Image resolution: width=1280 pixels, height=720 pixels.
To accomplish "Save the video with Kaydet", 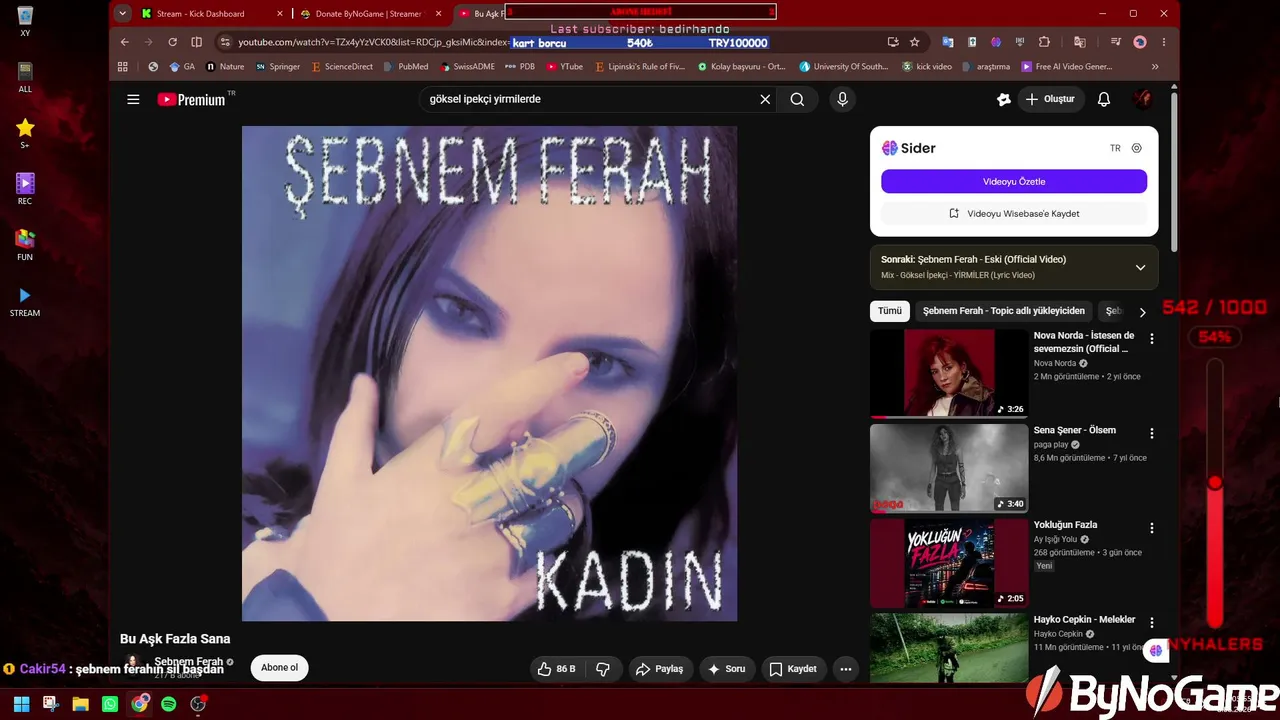I will 794,669.
